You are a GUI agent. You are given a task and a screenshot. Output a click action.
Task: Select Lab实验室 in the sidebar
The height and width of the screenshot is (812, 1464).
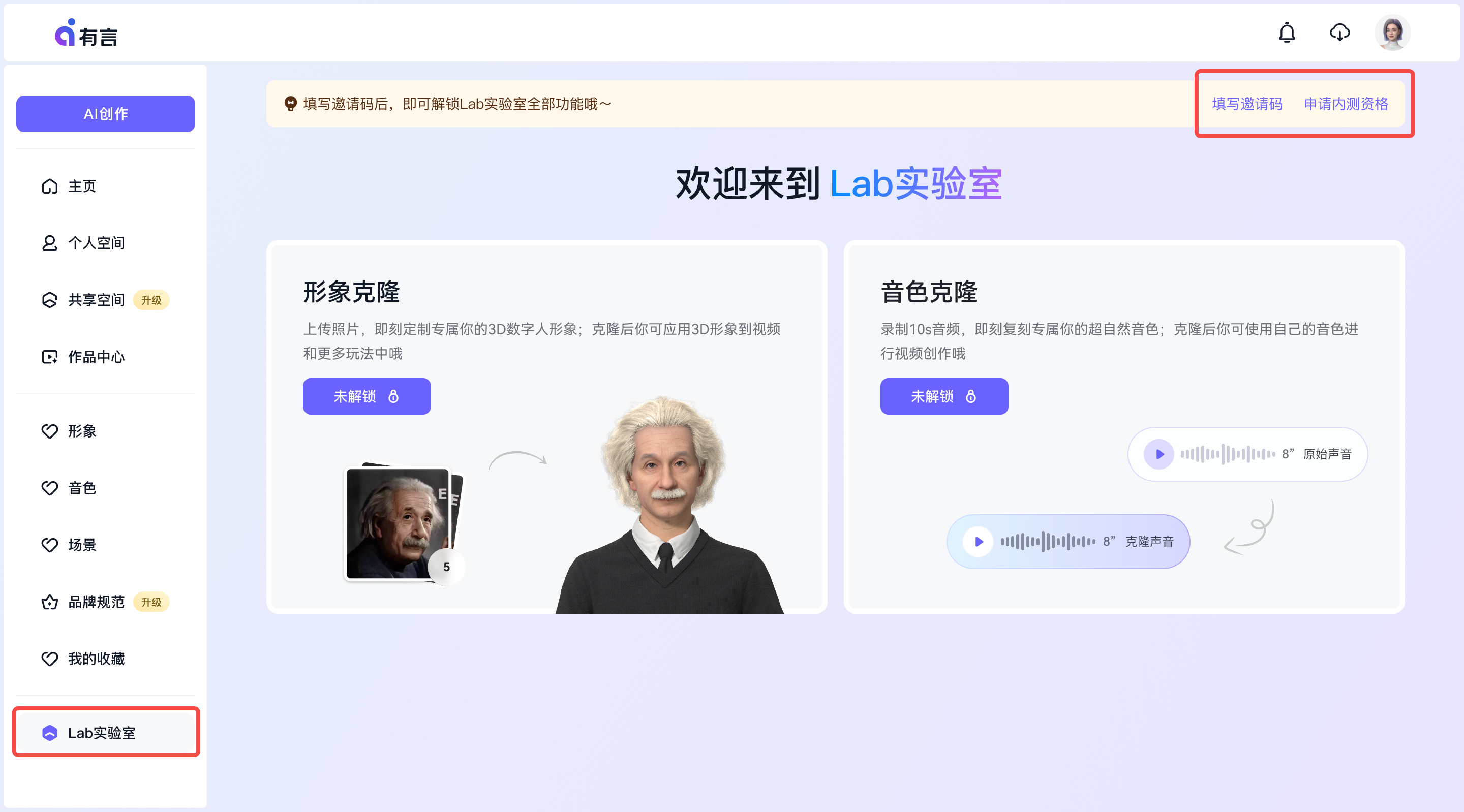101,733
